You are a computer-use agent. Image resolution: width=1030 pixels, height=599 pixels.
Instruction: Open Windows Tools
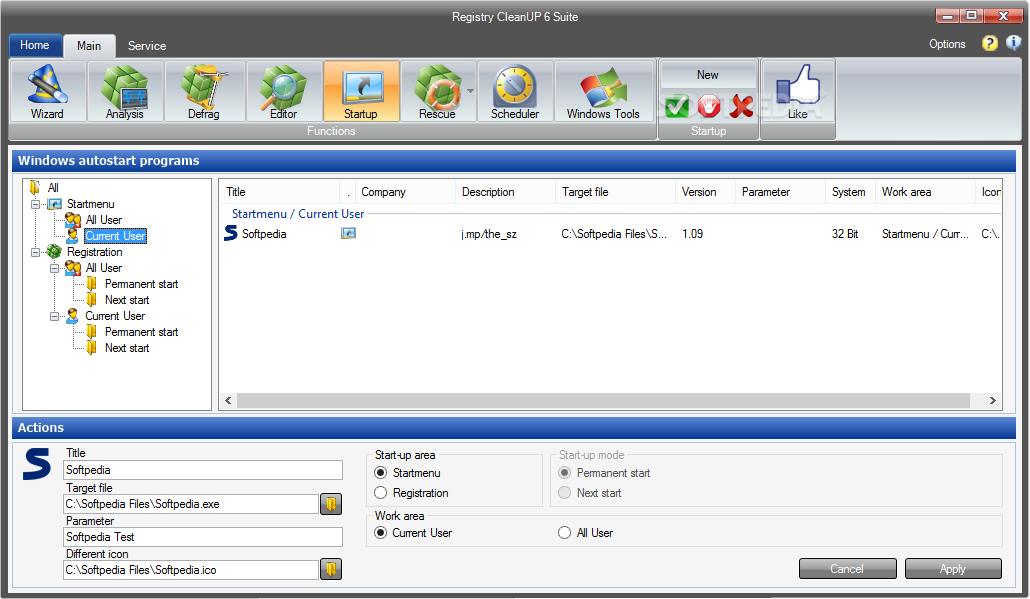coord(603,91)
